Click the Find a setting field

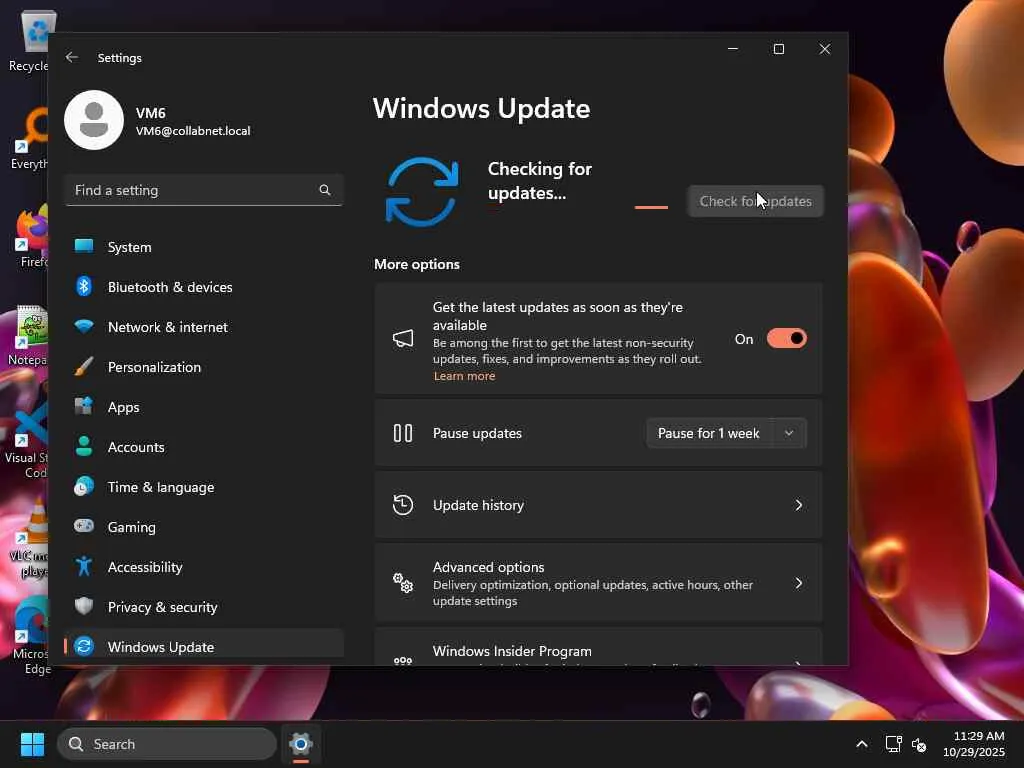[204, 190]
